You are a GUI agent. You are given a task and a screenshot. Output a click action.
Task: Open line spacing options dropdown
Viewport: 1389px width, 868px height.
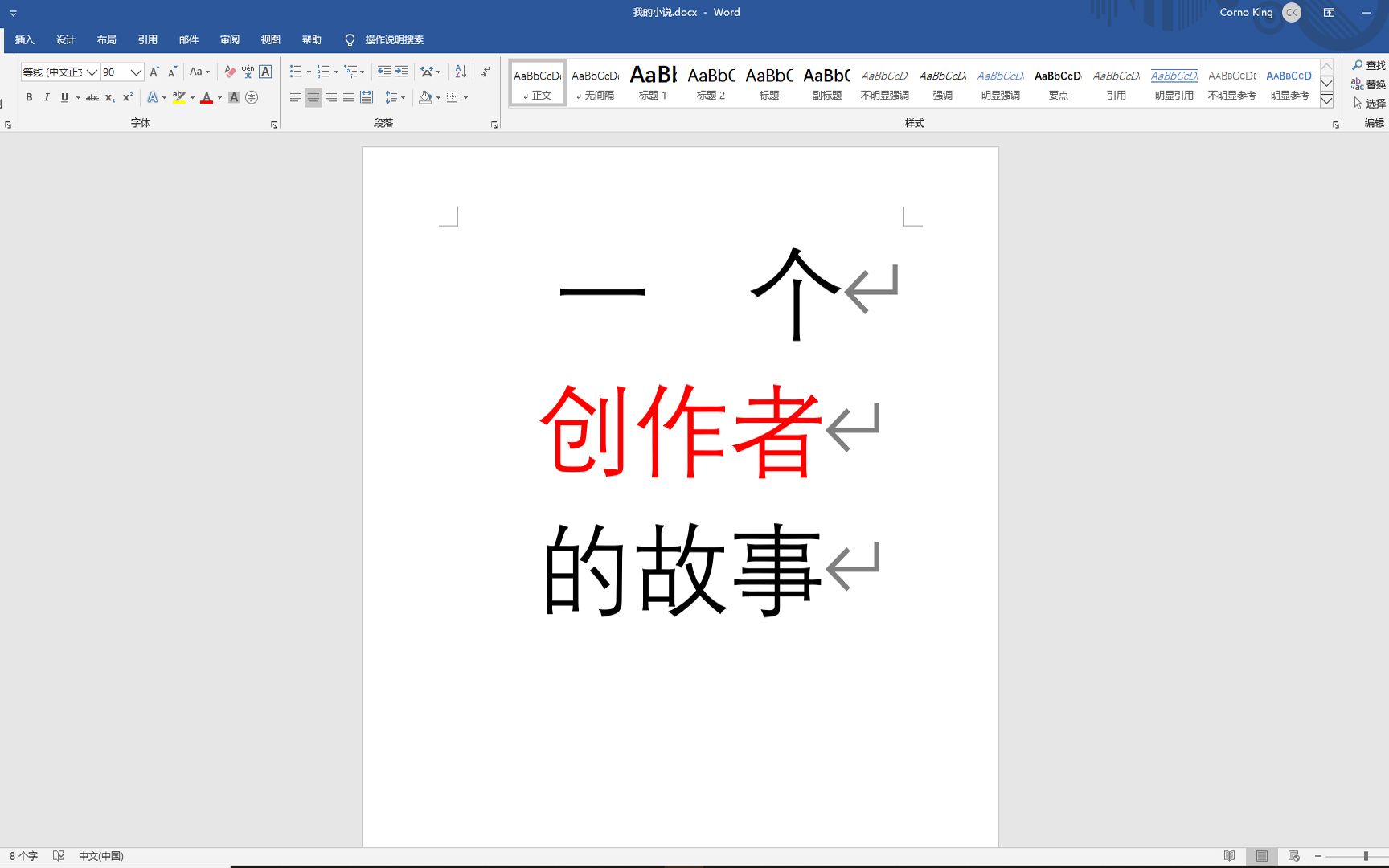tap(395, 97)
